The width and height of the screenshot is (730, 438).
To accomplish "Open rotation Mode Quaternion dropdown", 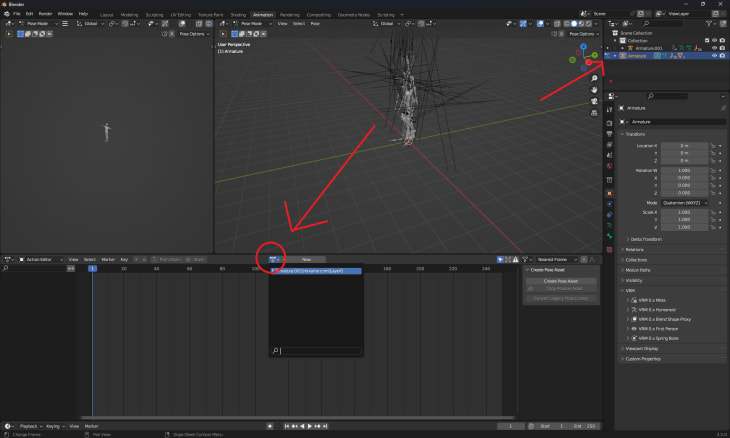I will point(685,202).
